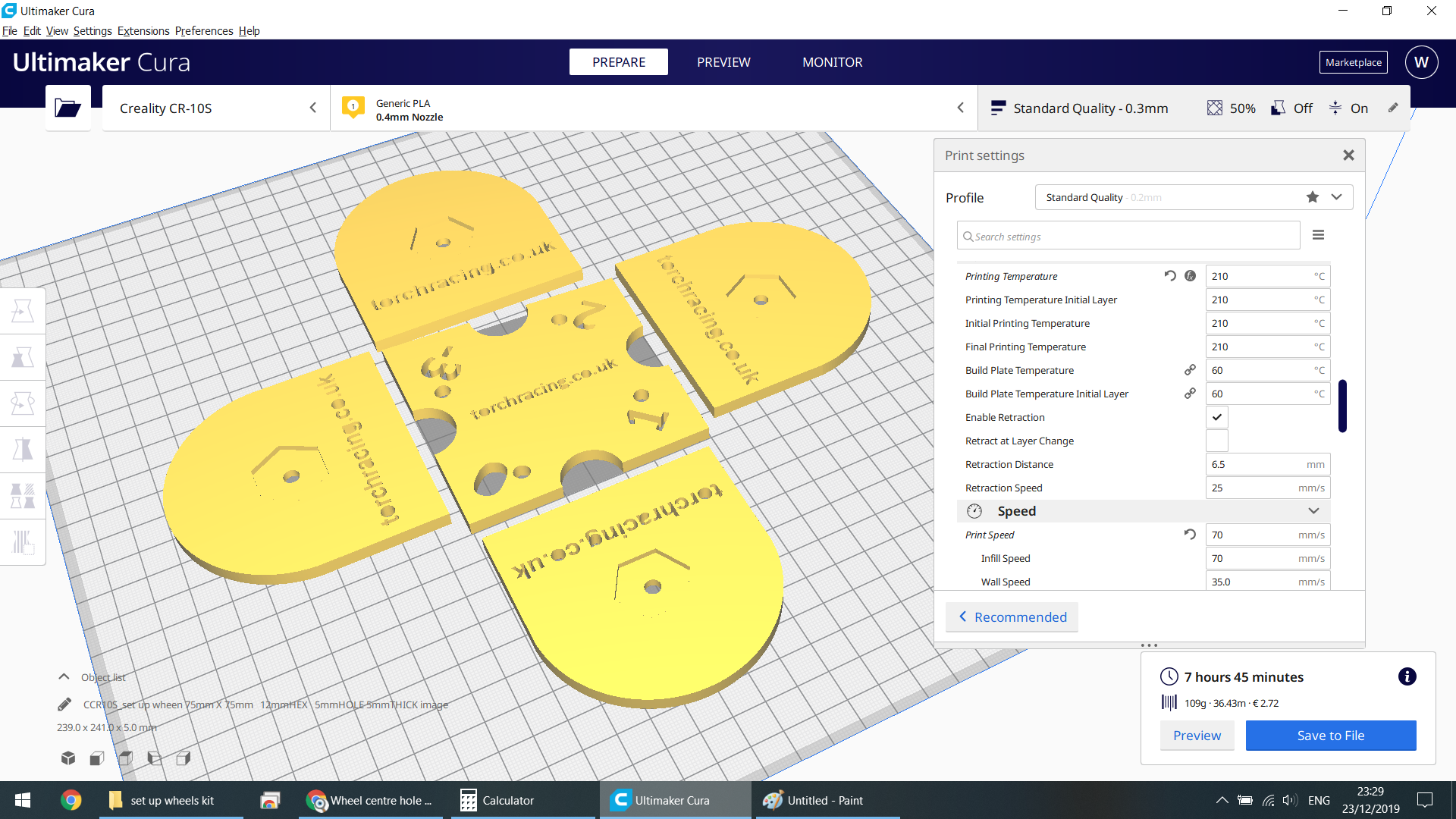Open the Settings menu

click(x=93, y=31)
